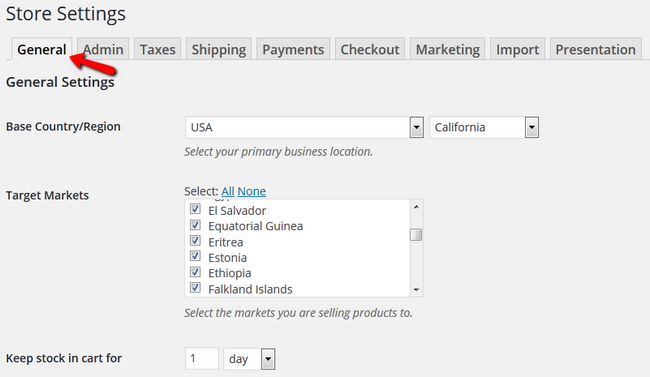
Task: Uncheck the El Salvador checkbox
Action: point(195,209)
